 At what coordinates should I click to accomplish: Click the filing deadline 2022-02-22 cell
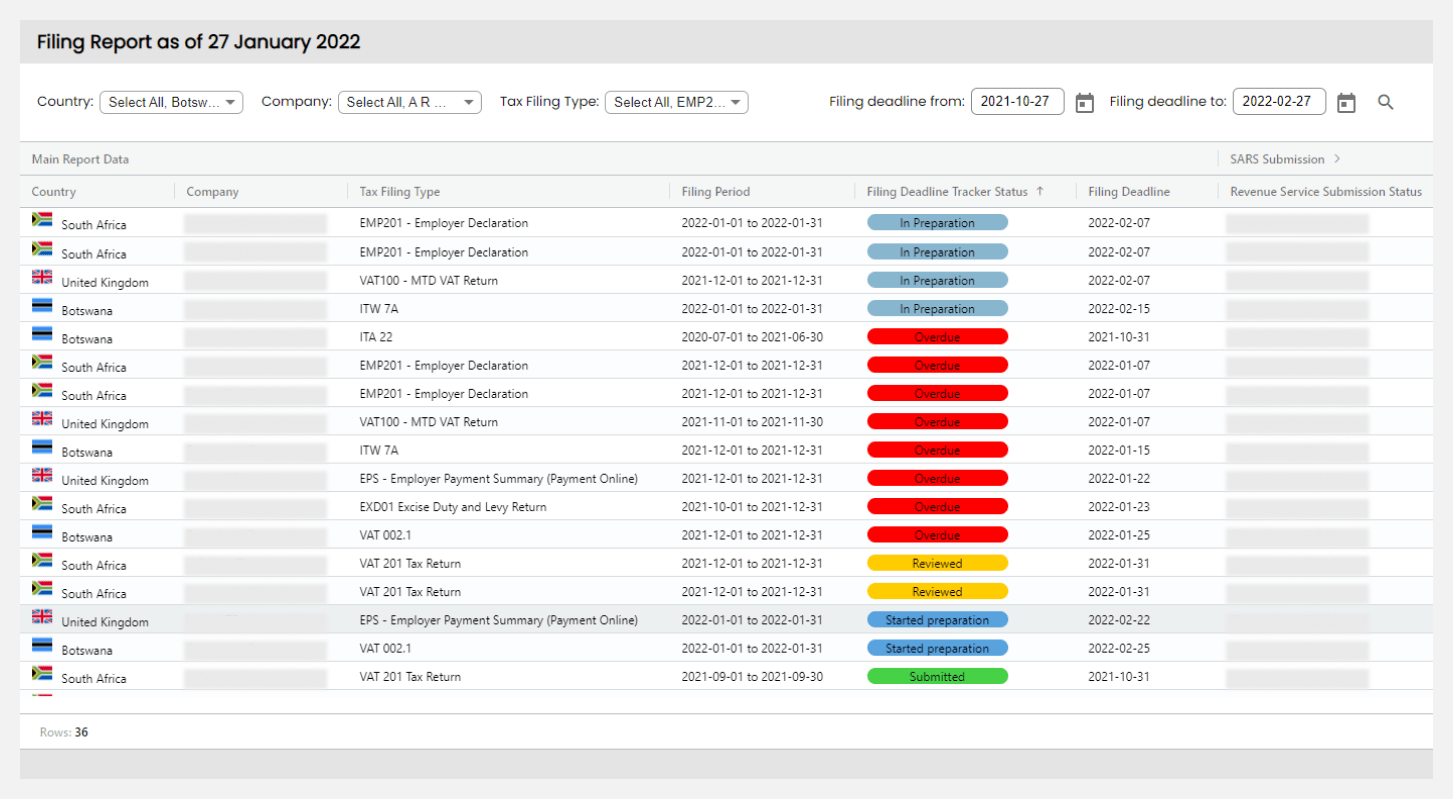click(x=1119, y=620)
